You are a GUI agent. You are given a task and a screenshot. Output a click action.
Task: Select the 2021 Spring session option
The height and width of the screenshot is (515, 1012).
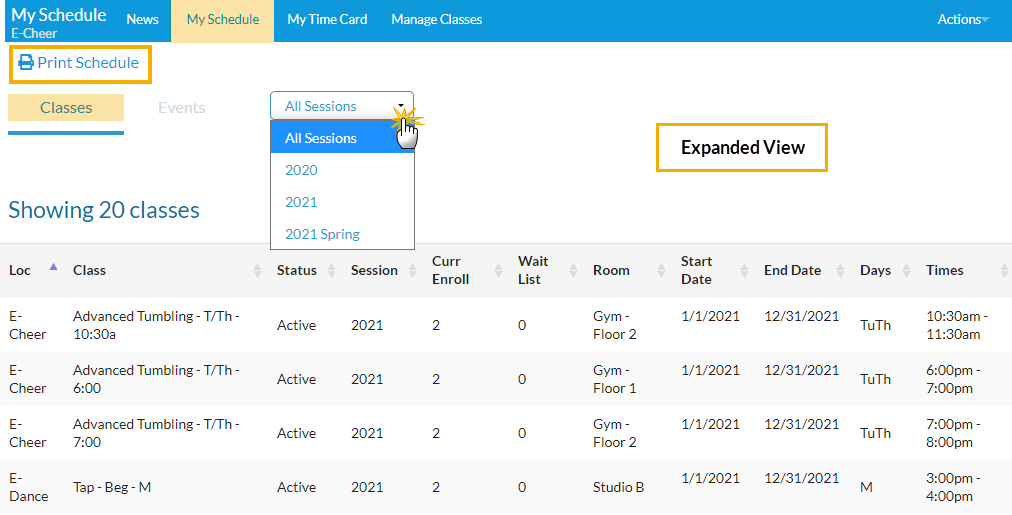click(322, 234)
